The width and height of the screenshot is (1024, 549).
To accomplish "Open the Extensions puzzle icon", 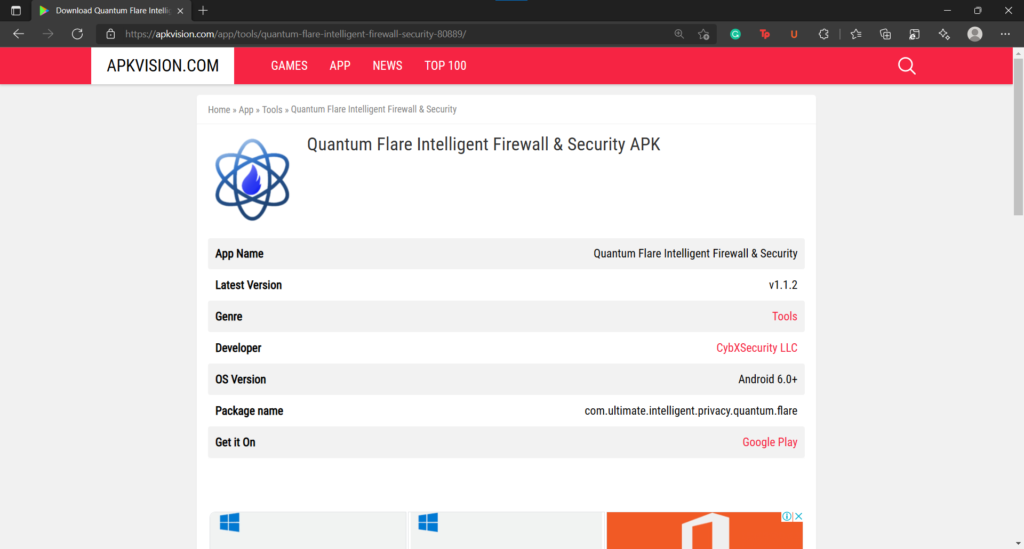I will tap(824, 34).
